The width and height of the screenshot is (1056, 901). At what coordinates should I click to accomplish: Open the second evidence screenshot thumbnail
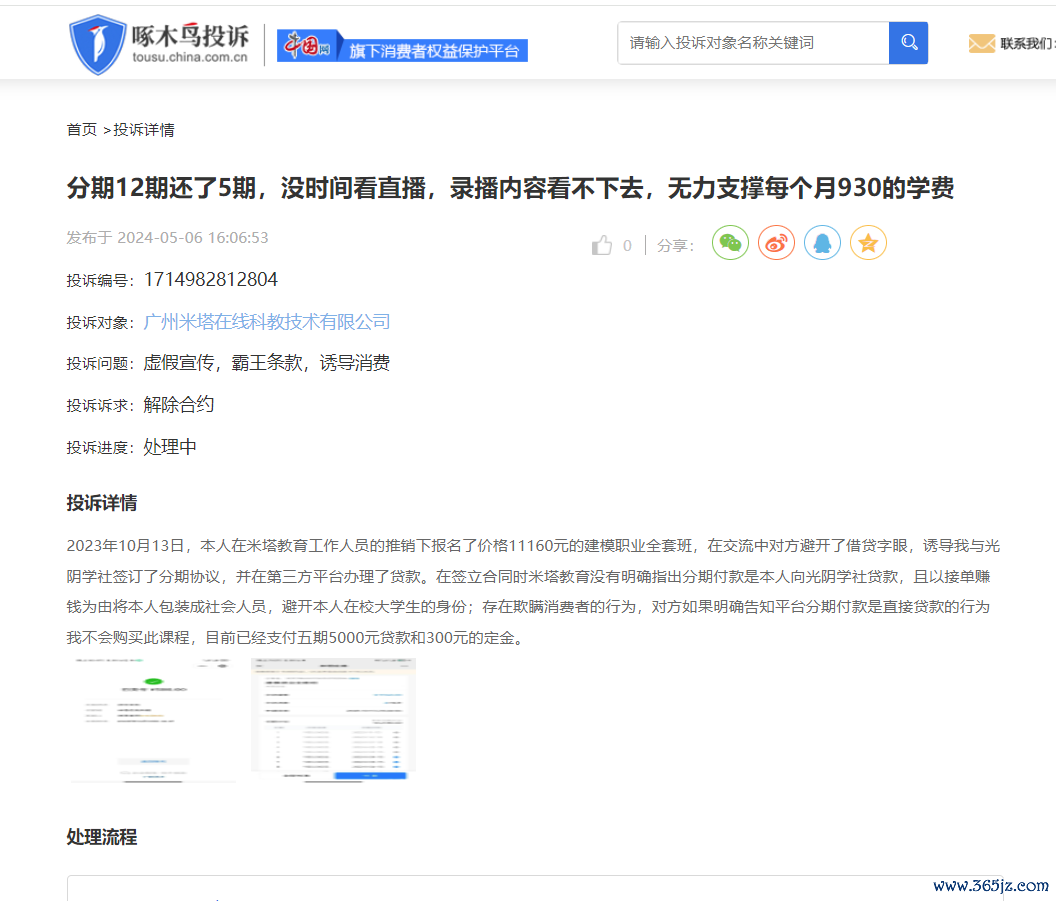click(x=333, y=719)
